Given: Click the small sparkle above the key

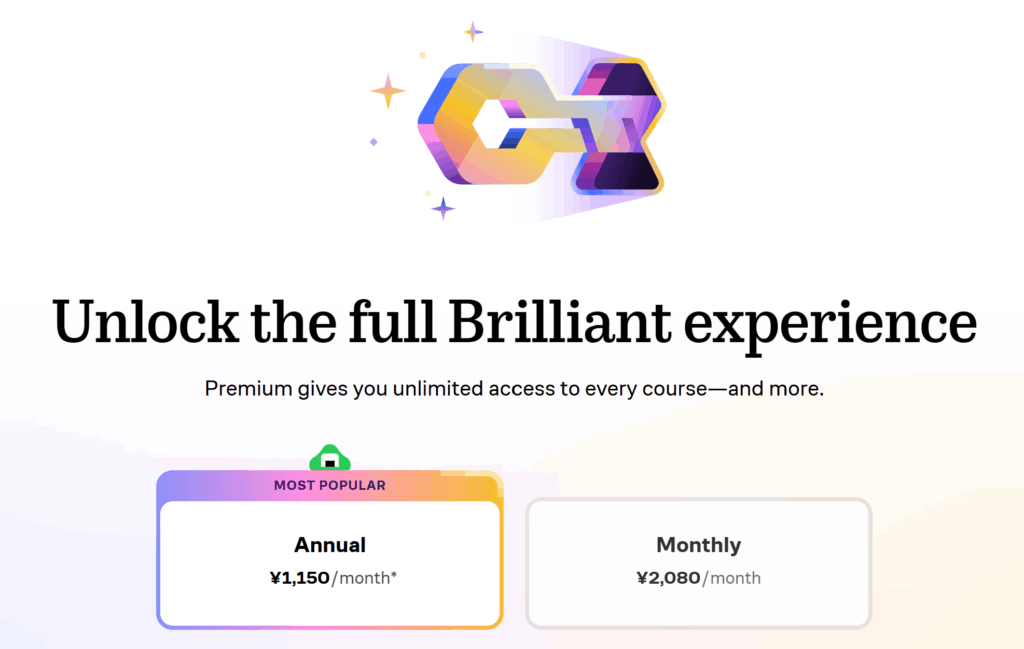Looking at the screenshot, I should (x=473, y=31).
